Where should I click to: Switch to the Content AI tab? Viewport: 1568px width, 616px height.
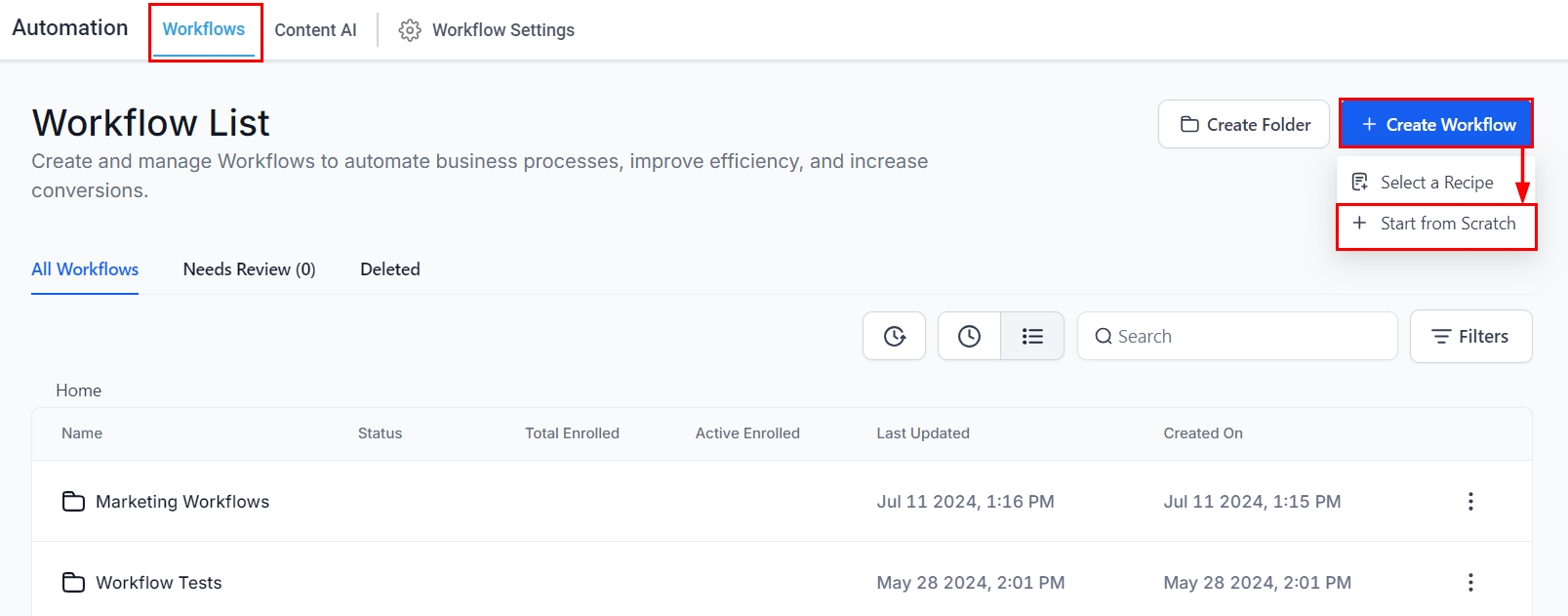[x=315, y=30]
